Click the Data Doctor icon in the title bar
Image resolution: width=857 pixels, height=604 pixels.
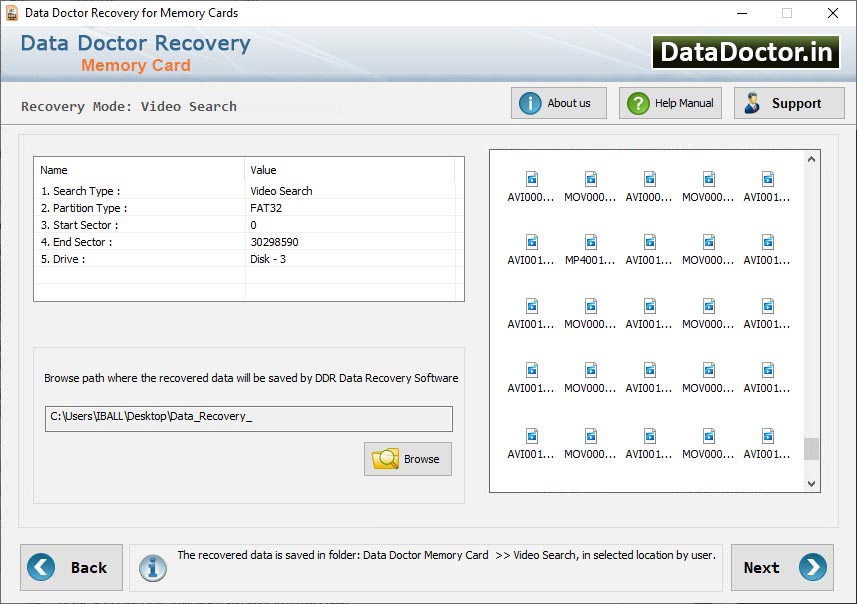[x=12, y=13]
